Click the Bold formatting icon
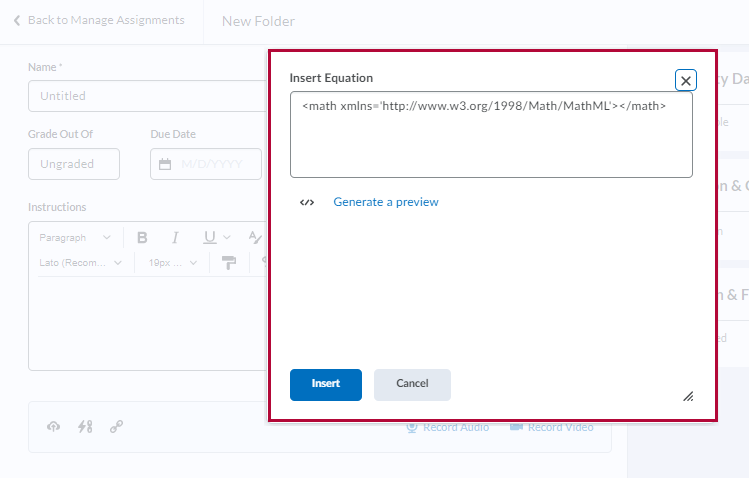The width and height of the screenshot is (749, 478). coord(142,238)
